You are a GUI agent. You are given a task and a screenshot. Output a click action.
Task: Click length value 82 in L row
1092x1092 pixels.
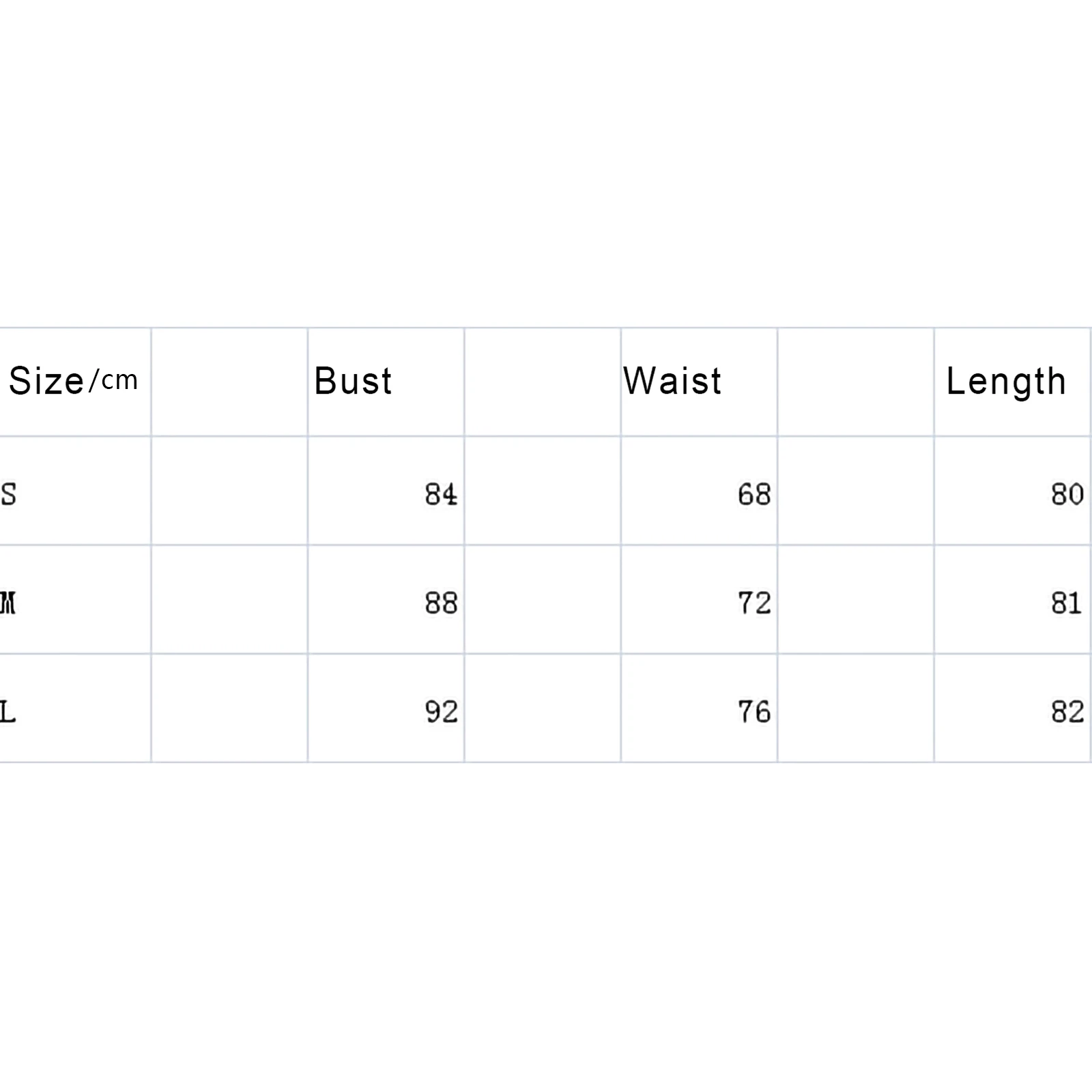coord(1067,713)
